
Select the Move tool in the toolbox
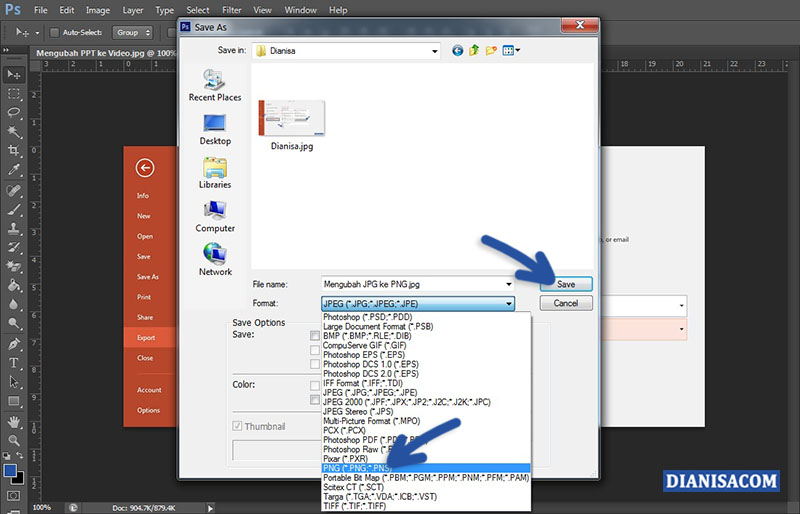tap(14, 75)
